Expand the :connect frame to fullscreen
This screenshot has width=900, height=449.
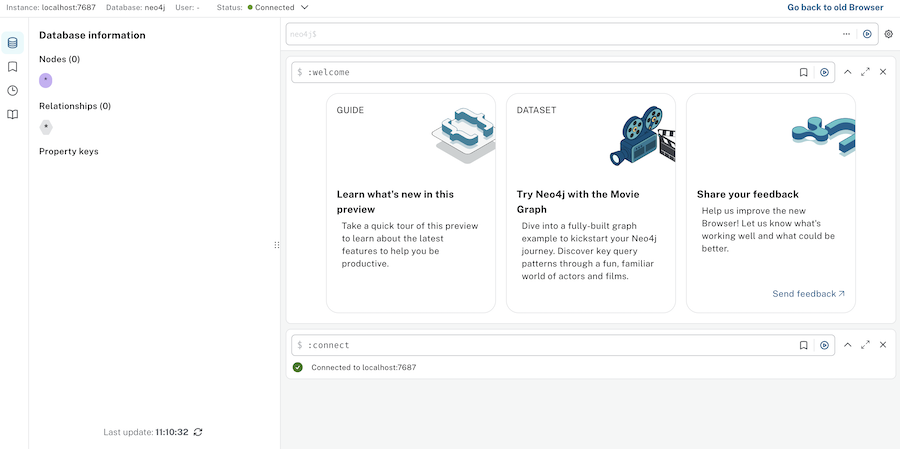[x=866, y=345]
